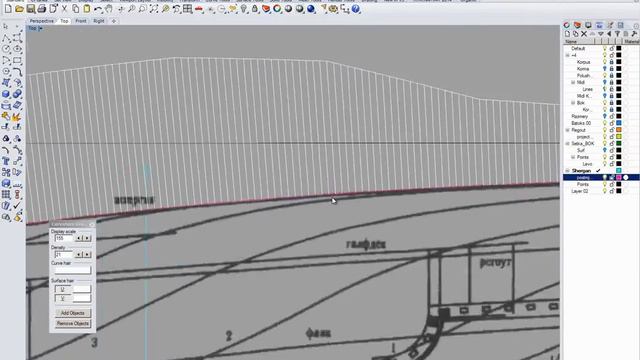This screenshot has width=640, height=360.
Task: Change the blue color swatch of Batoks 00 layer
Action: point(619,123)
